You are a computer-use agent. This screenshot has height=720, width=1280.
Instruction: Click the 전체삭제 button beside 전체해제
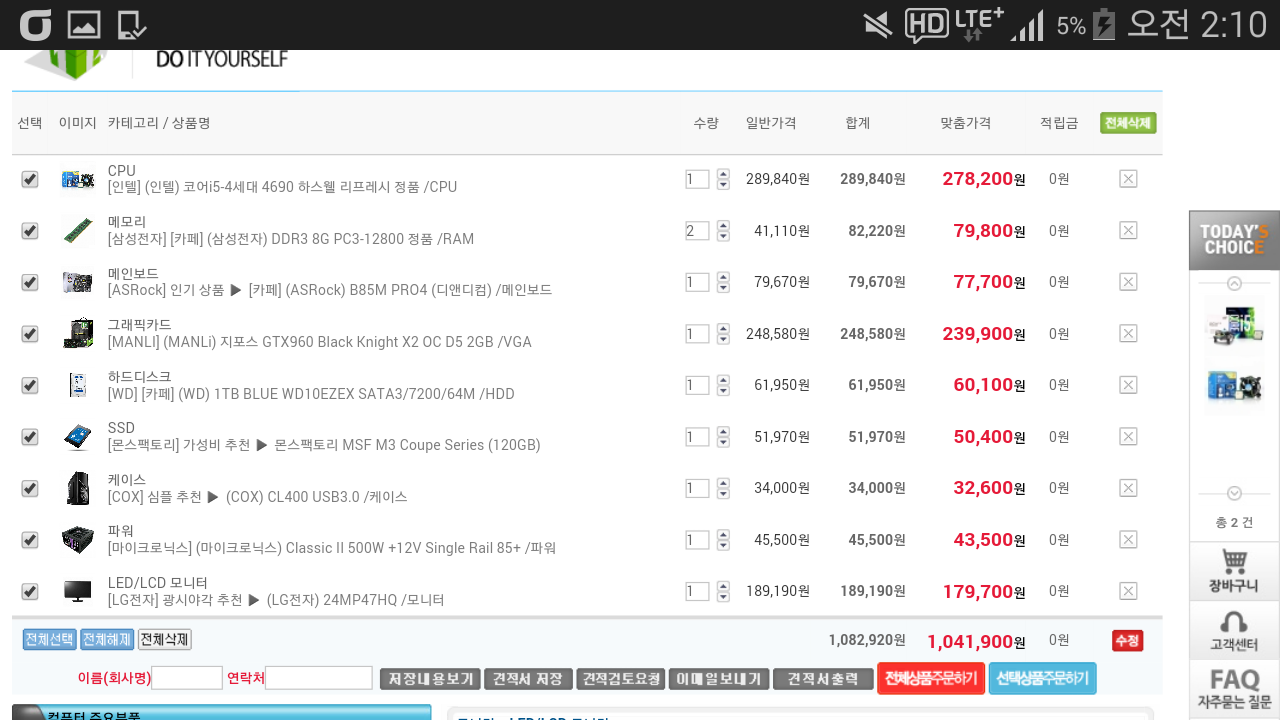pyautogui.click(x=164, y=639)
